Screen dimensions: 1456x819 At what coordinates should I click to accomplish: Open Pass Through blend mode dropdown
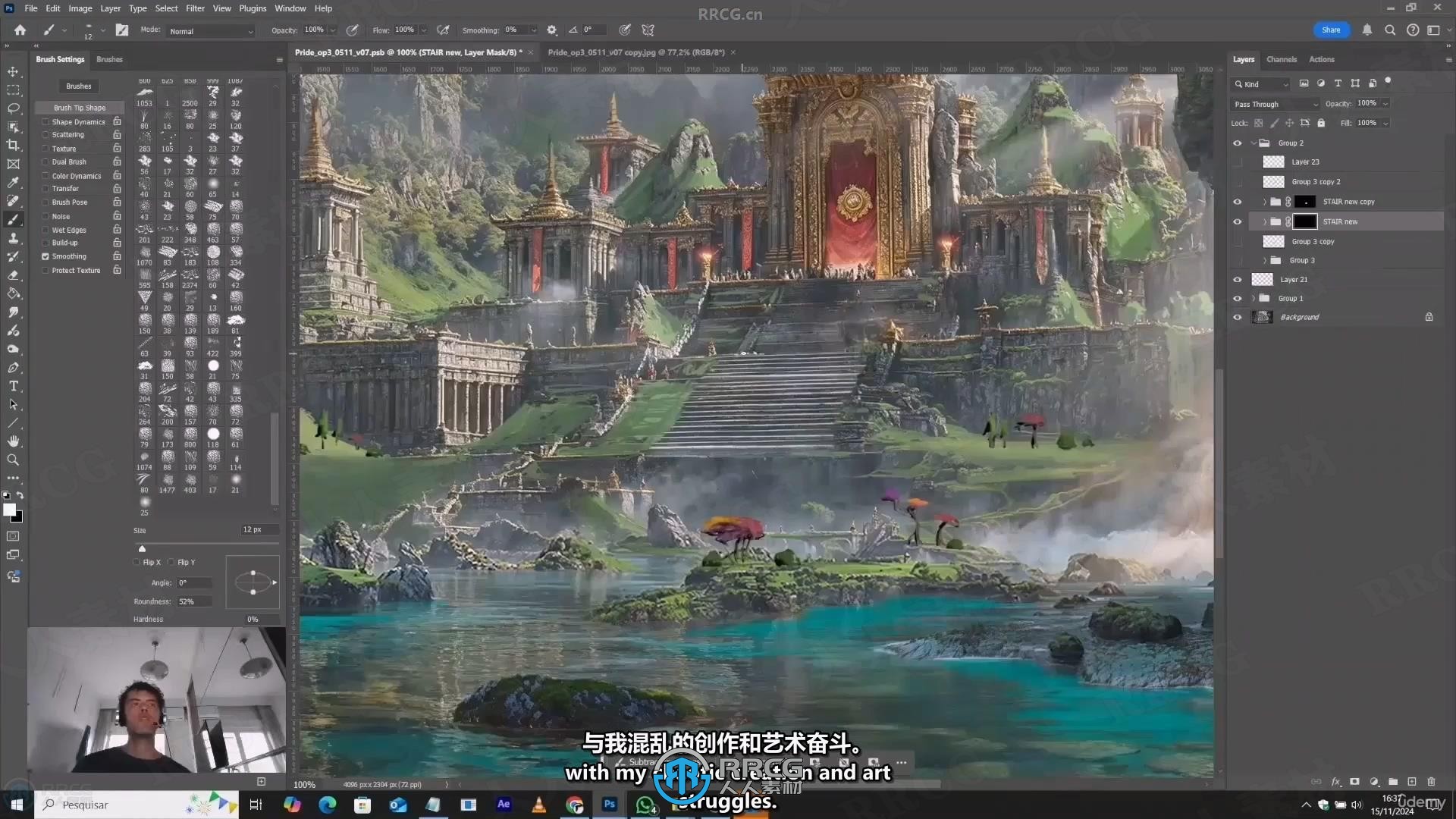point(1276,105)
